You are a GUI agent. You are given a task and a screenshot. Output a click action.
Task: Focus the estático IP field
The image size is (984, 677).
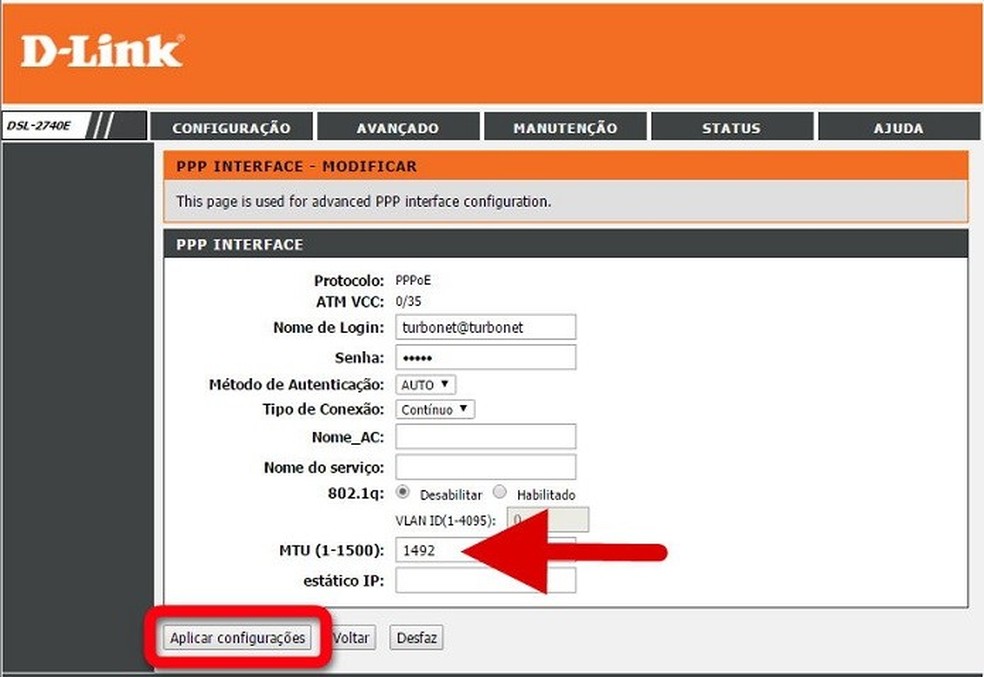(x=485, y=580)
